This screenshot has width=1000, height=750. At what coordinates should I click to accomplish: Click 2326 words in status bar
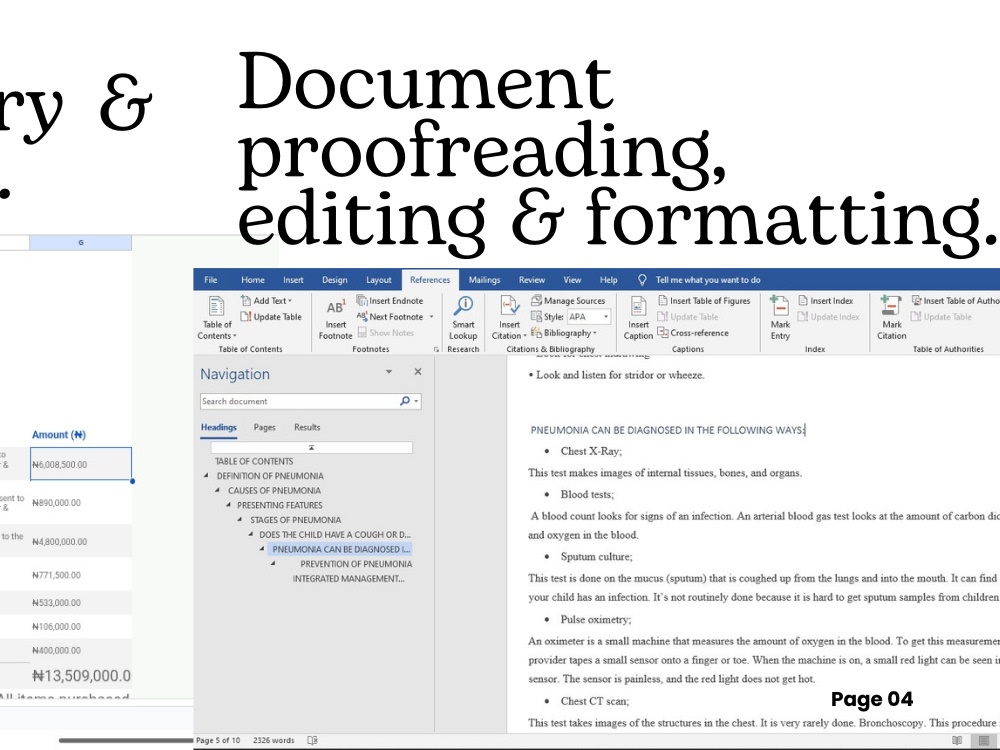(274, 740)
